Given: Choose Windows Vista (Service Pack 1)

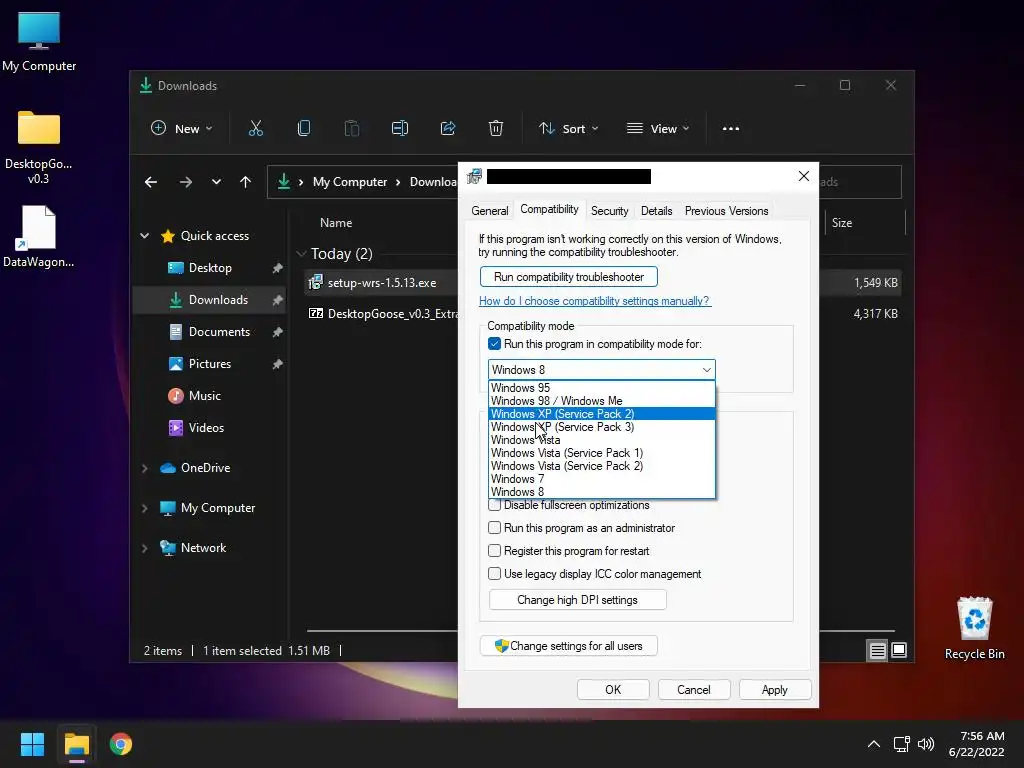Looking at the screenshot, I should click(x=601, y=453).
